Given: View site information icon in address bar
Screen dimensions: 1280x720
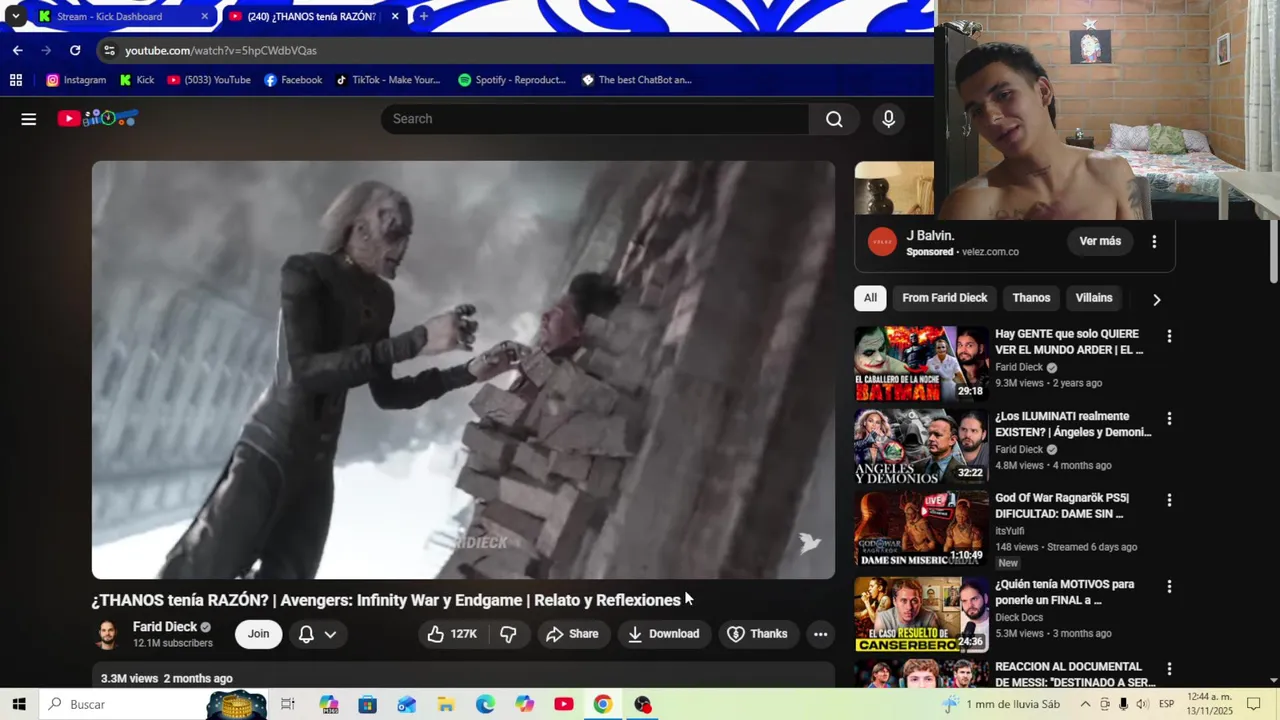Looking at the screenshot, I should (109, 50).
